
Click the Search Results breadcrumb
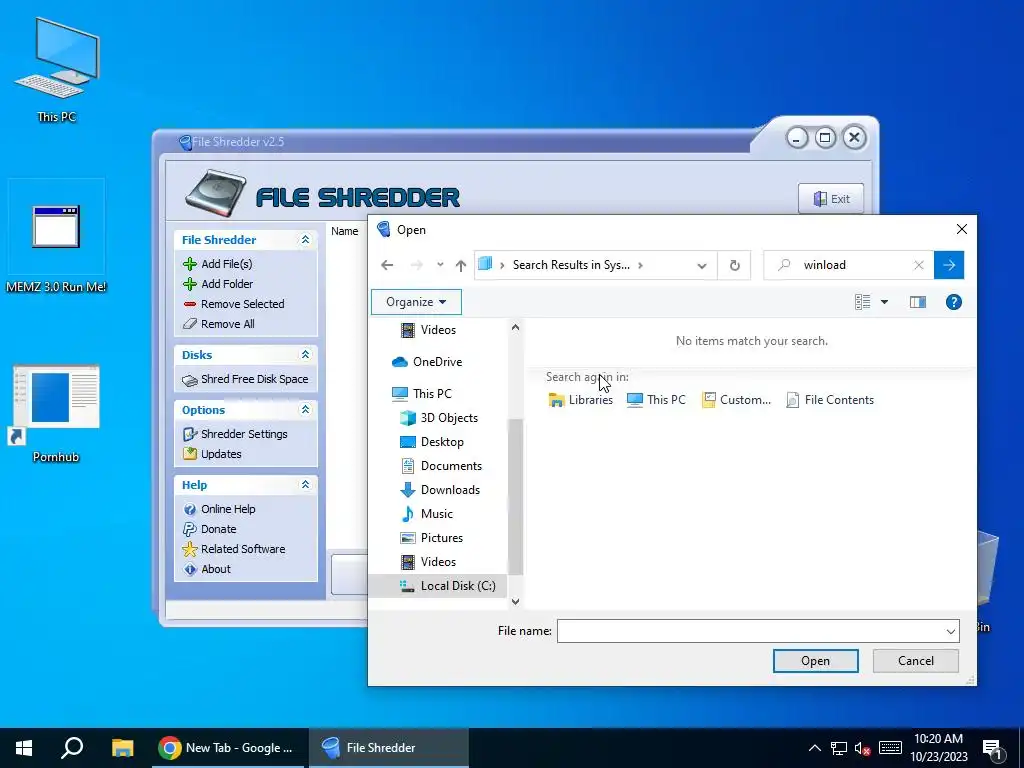coord(571,265)
